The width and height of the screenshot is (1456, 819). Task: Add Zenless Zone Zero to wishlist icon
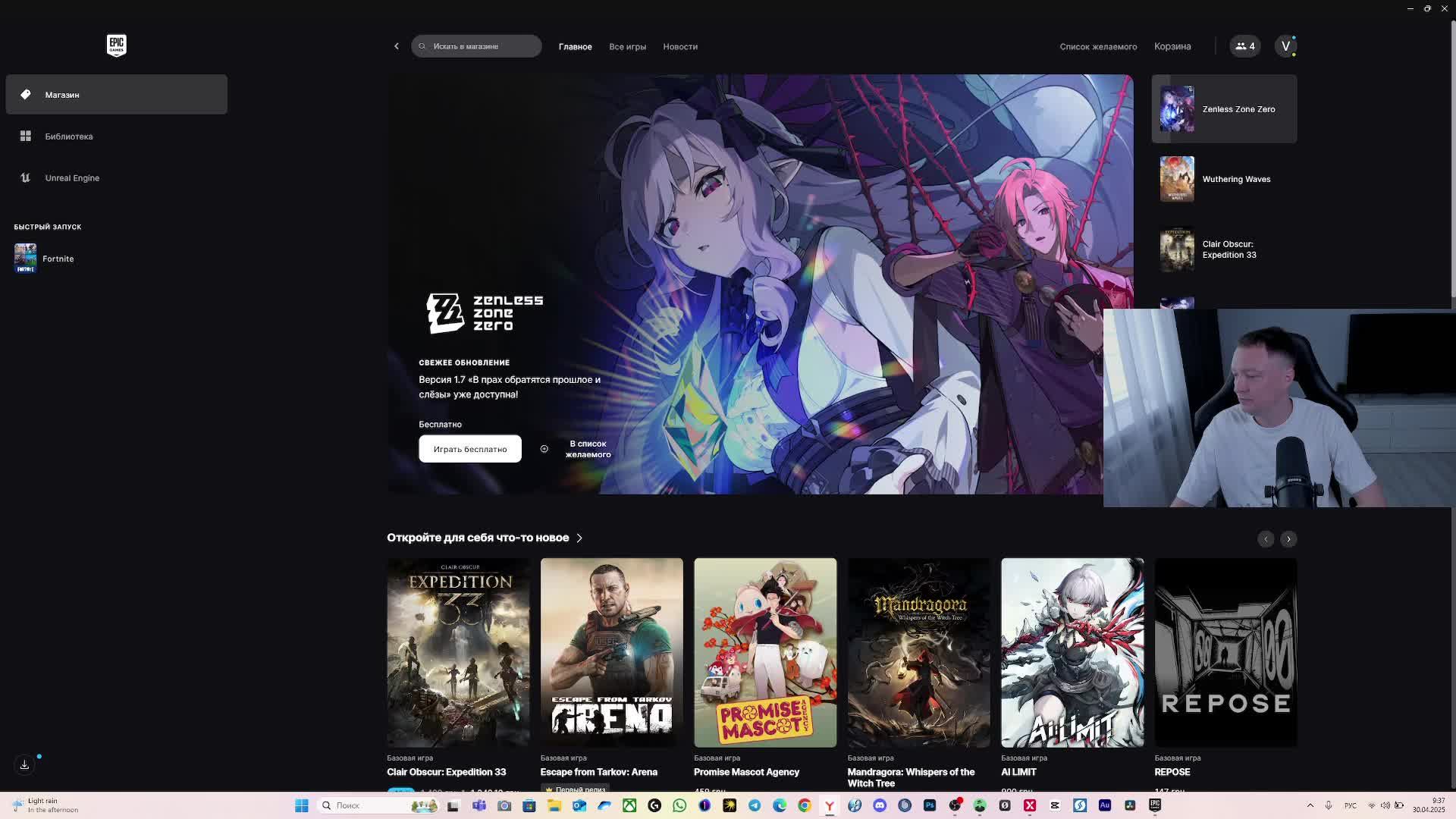(x=544, y=449)
